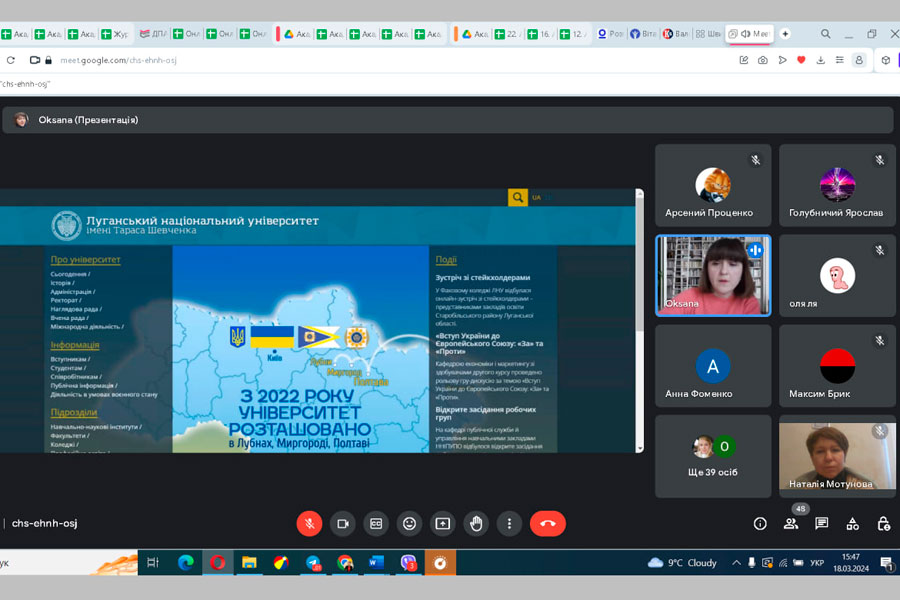This screenshot has width=900, height=600.
Task: Open the chat with everyone panel
Action: click(x=822, y=523)
